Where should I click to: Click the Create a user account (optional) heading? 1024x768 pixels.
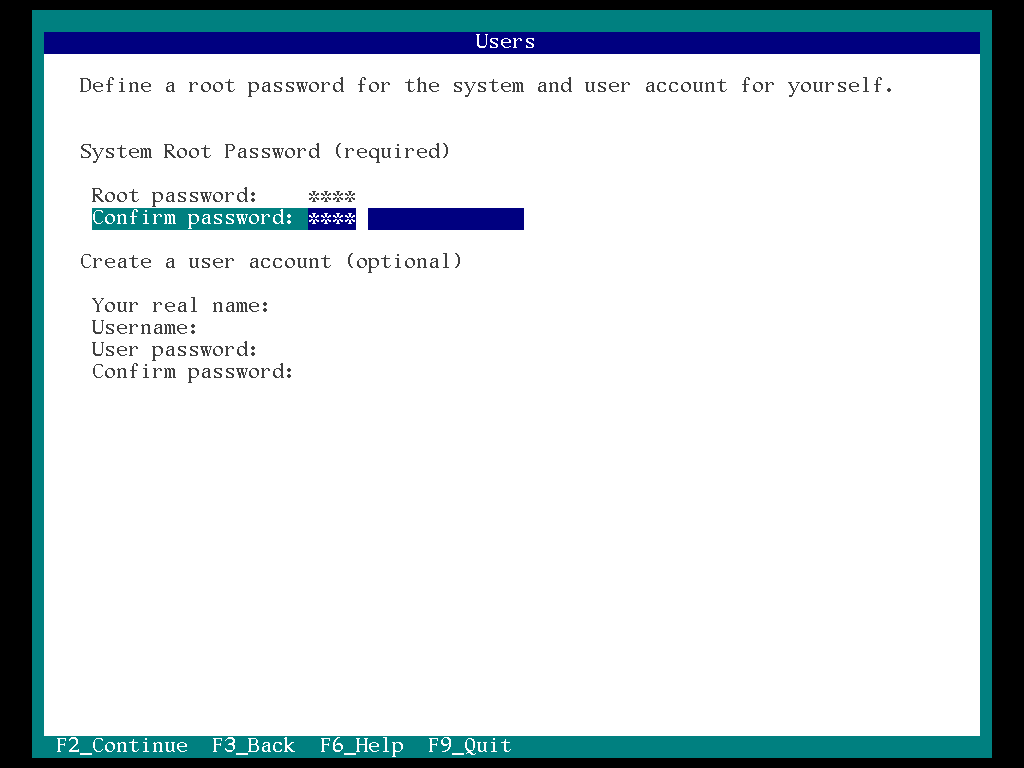[271, 262]
